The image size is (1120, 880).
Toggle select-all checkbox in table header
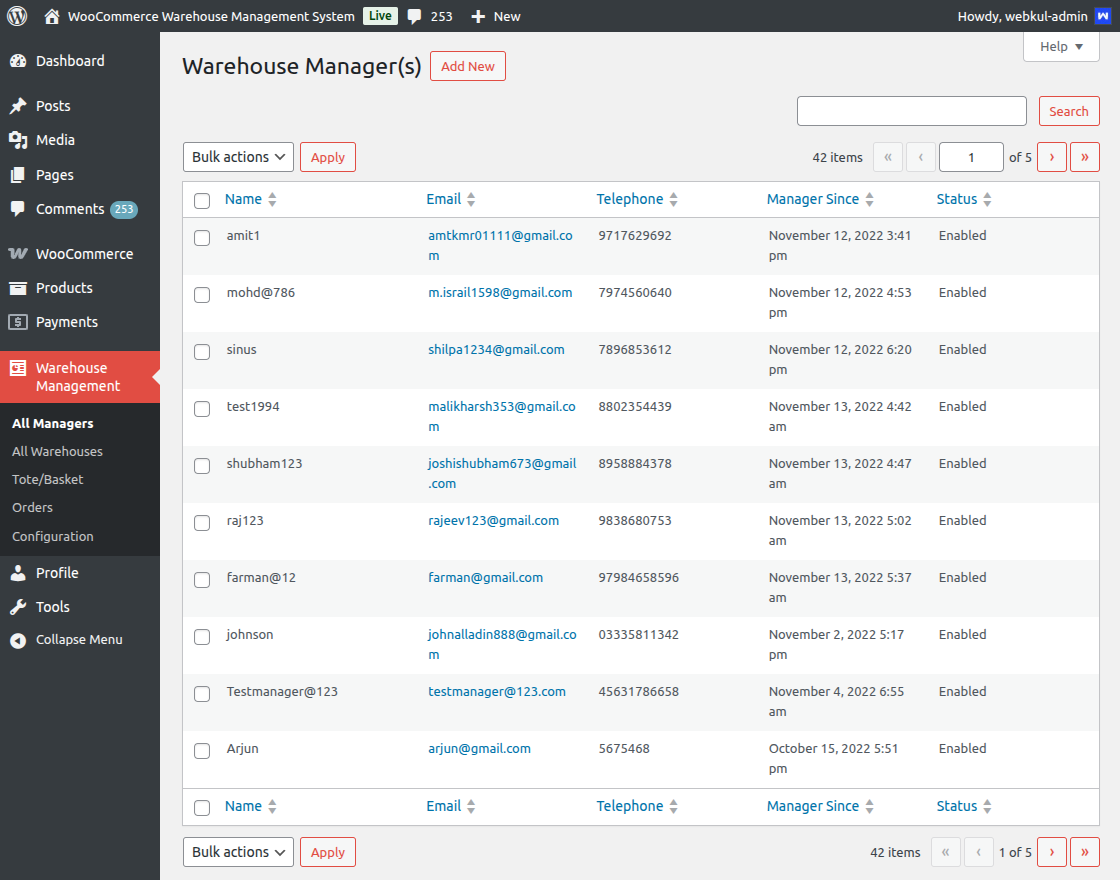[x=202, y=201]
